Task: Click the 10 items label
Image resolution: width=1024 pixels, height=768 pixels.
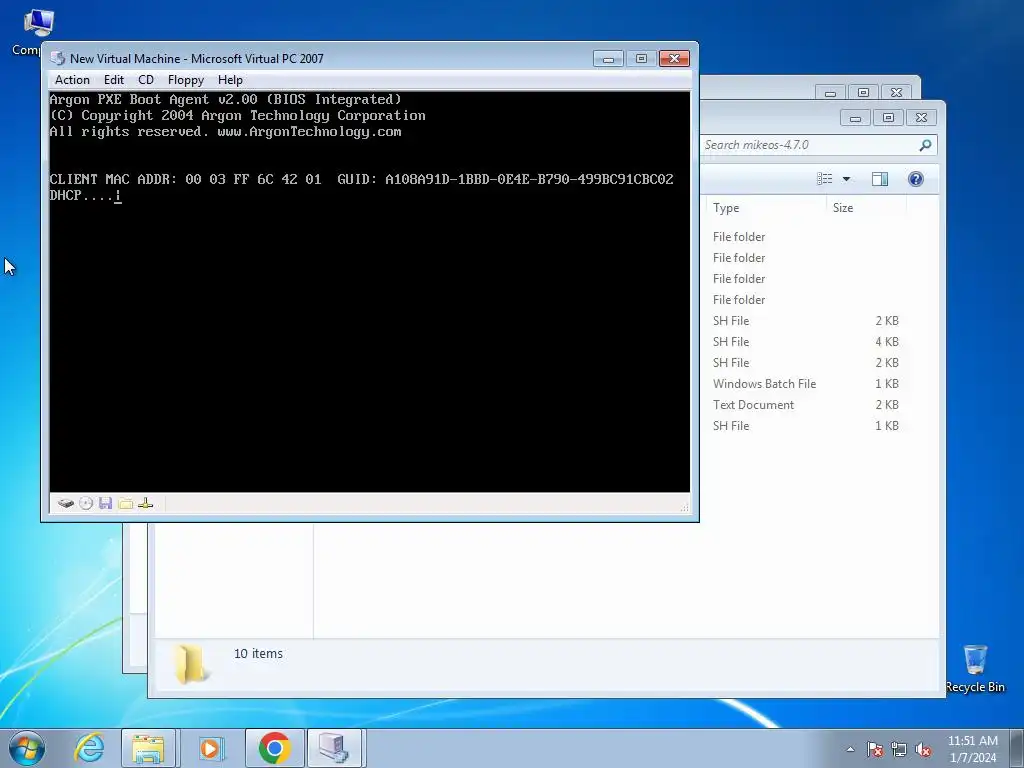Action: click(x=258, y=654)
